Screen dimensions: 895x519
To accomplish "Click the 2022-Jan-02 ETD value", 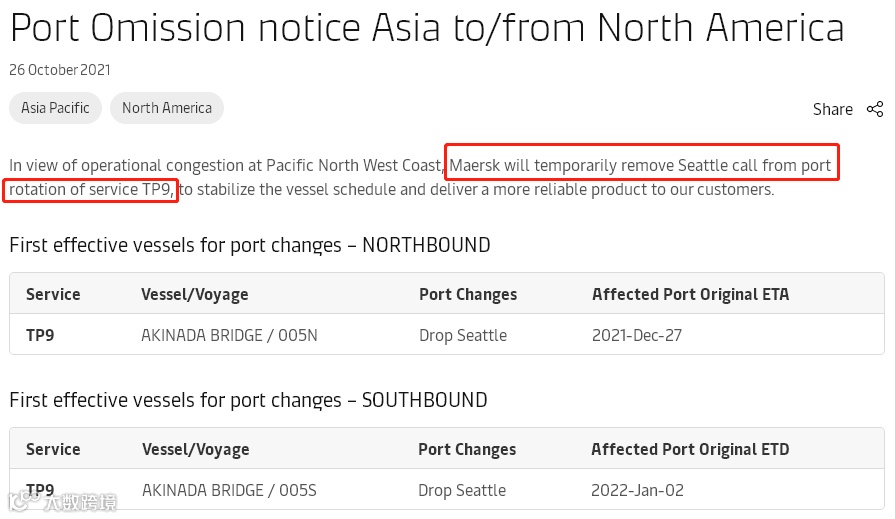I will coord(636,490).
